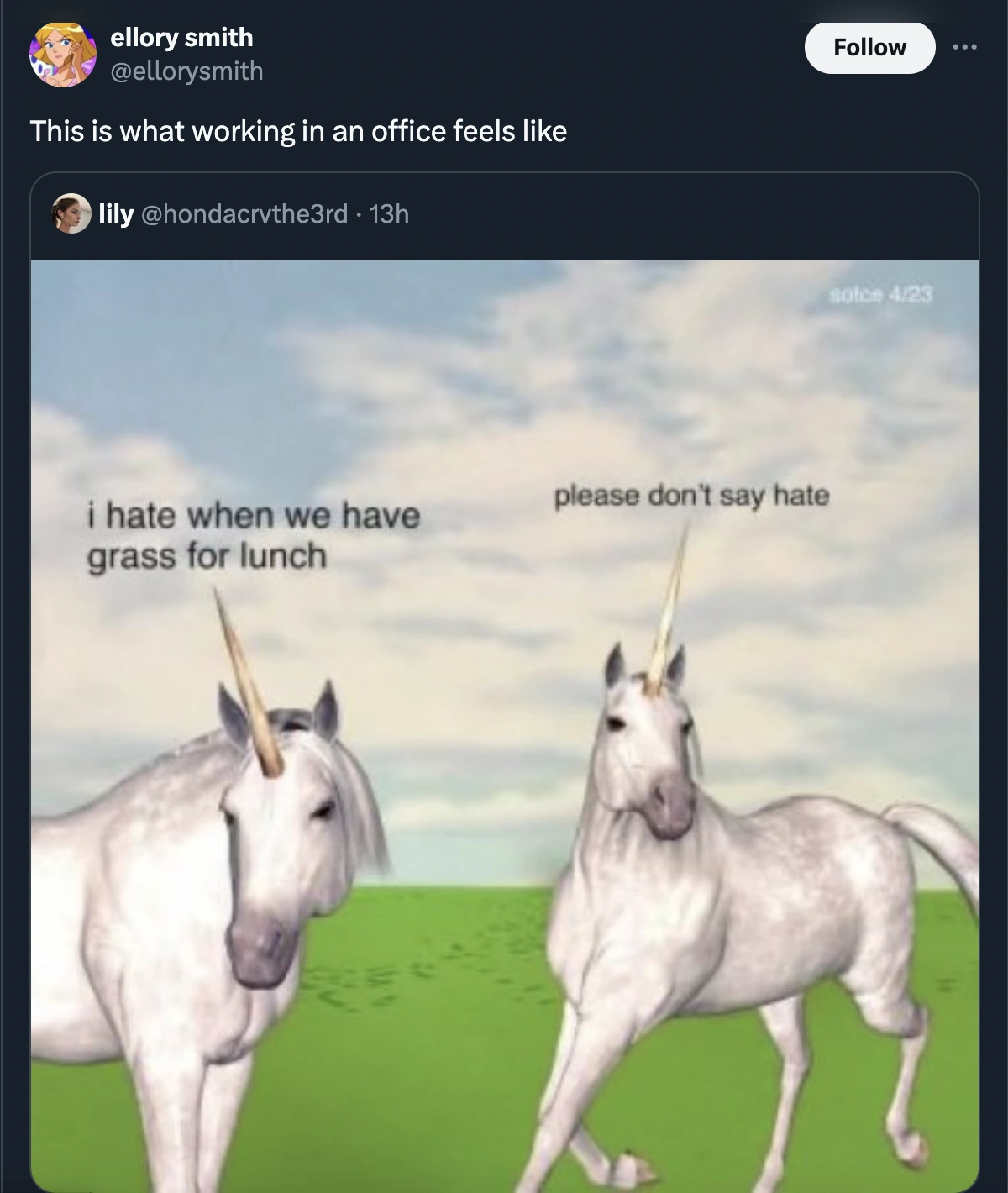This screenshot has width=1008, height=1193.
Task: Click the 'please don't say hate' caption
Action: (690, 496)
